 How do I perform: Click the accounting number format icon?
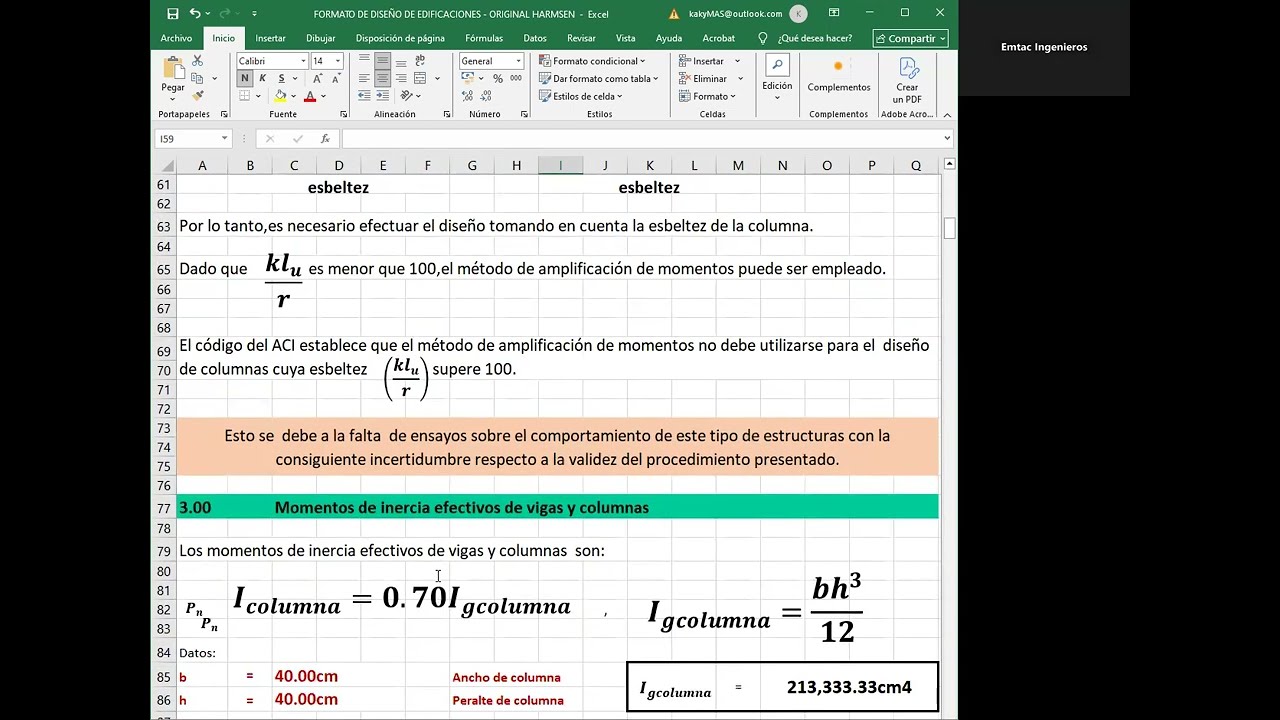(468, 78)
